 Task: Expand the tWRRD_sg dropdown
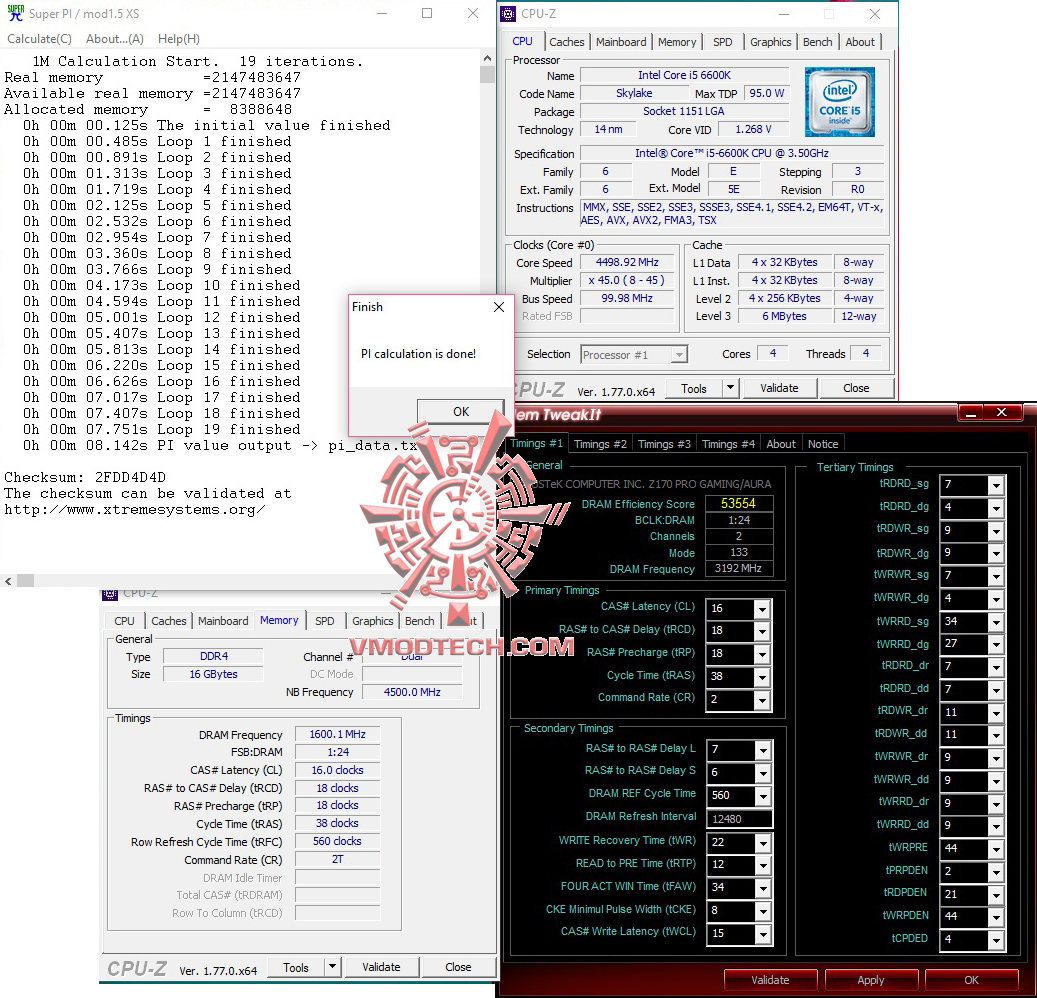pos(996,622)
